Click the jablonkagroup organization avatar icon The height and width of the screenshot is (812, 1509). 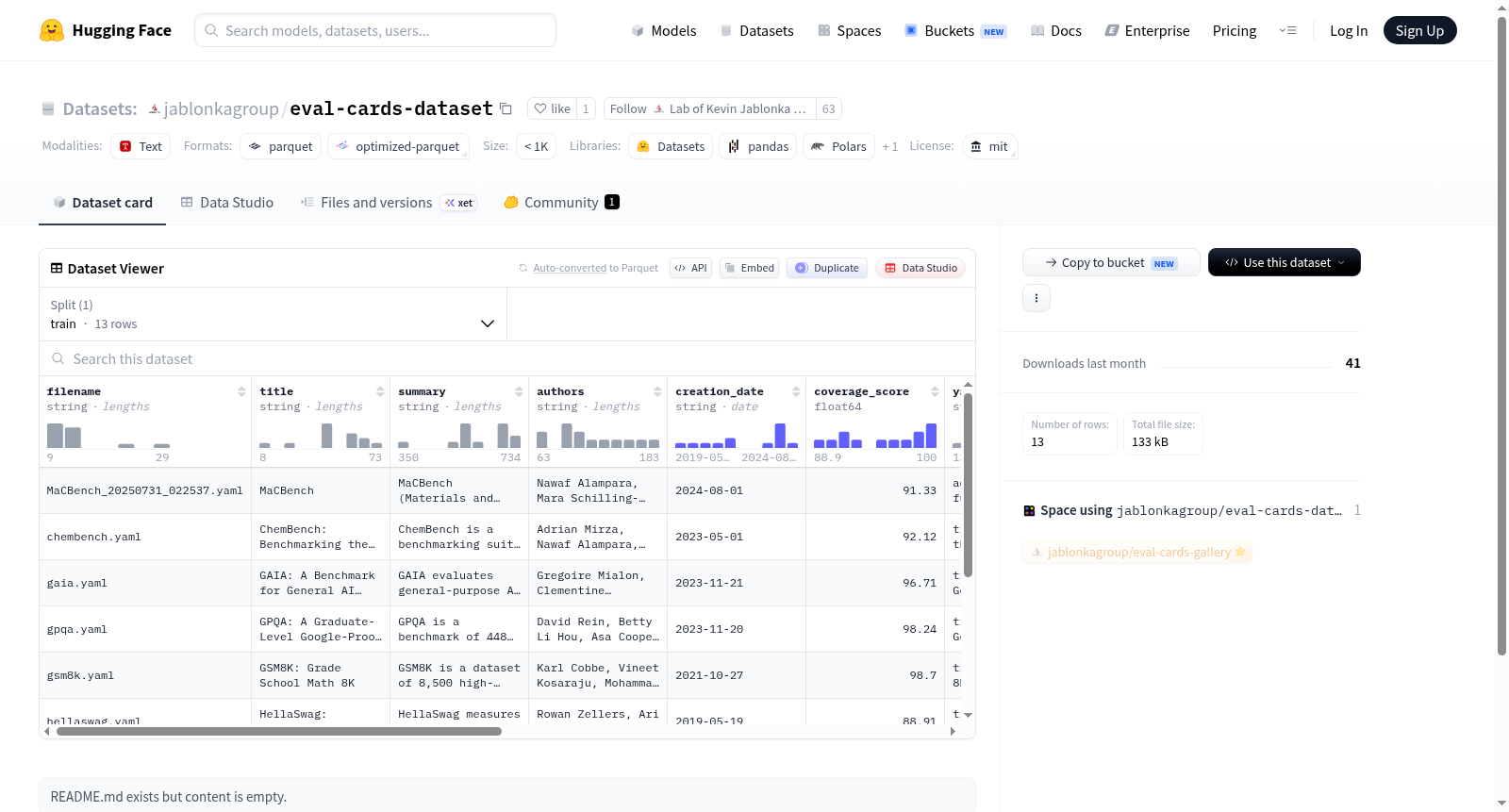pos(154,108)
